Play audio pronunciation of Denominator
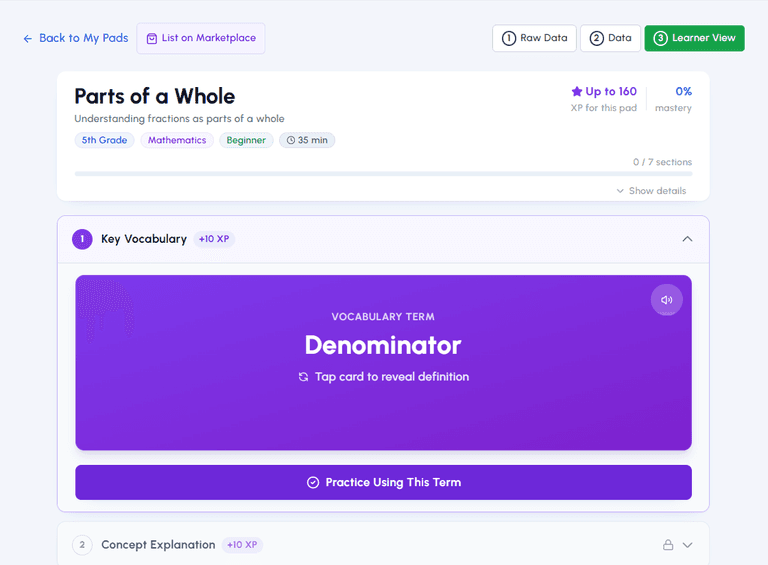The height and width of the screenshot is (565, 768). [x=666, y=300]
